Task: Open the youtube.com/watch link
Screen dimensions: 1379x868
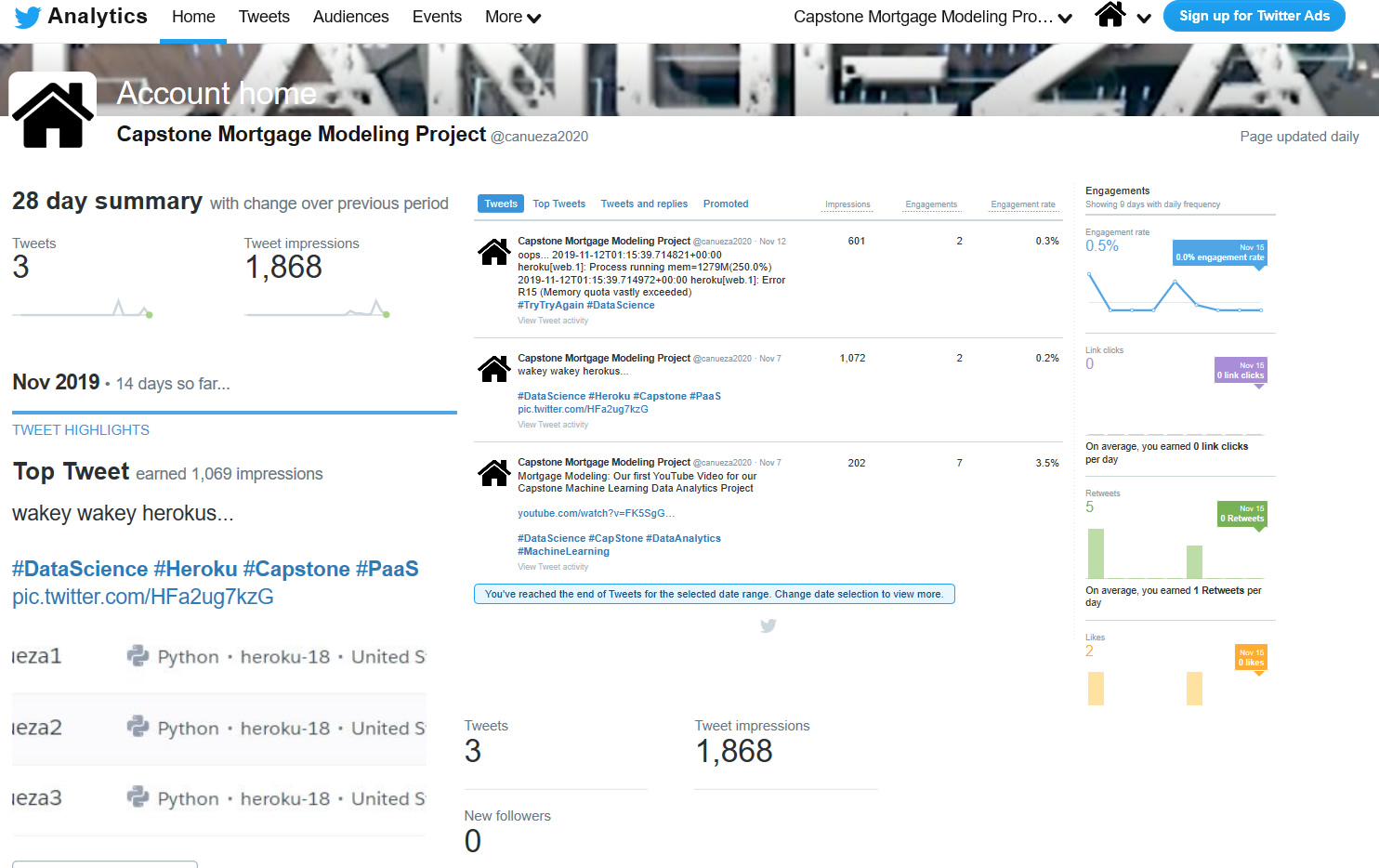Action: 596,513
